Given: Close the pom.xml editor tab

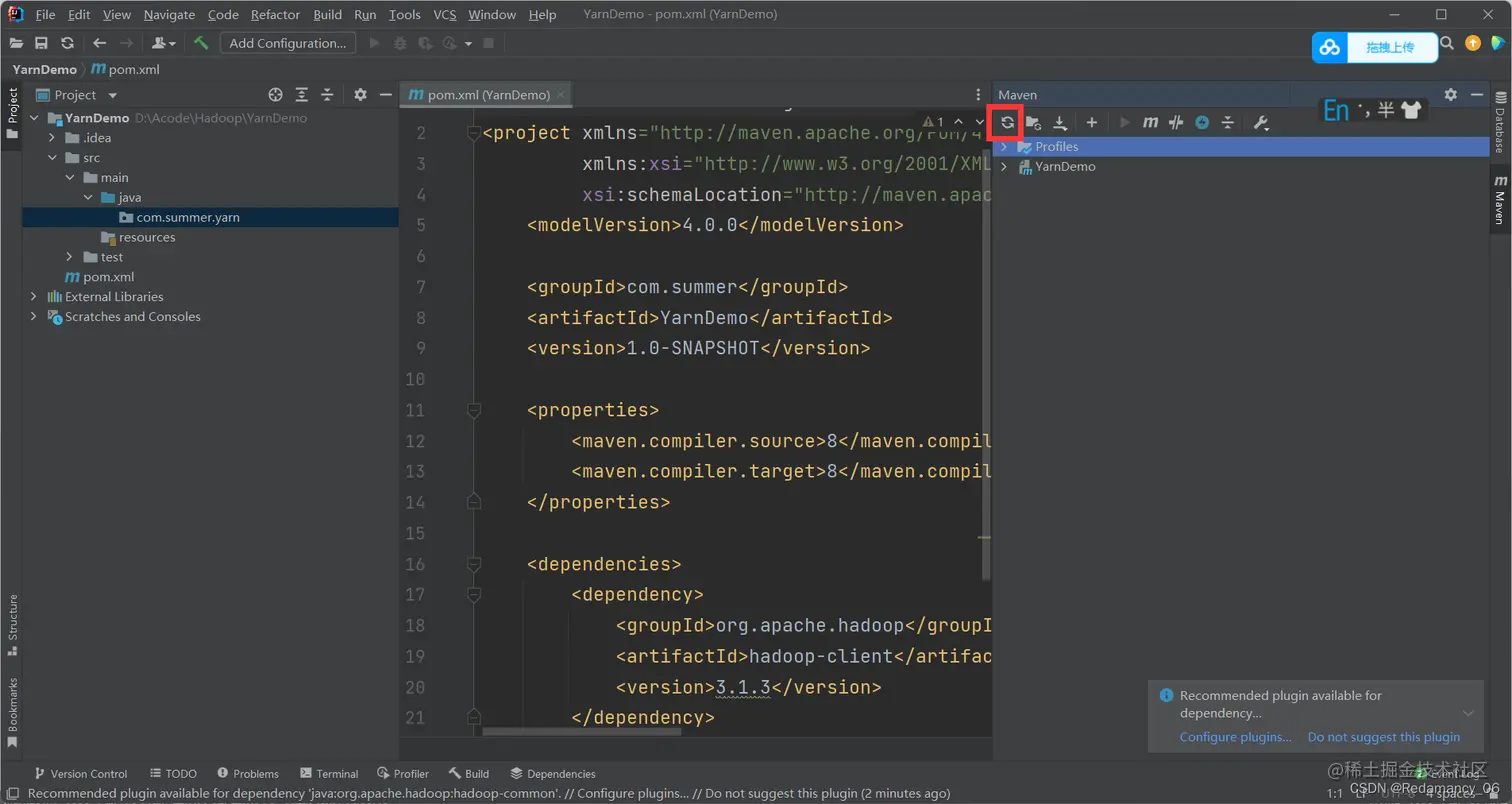Looking at the screenshot, I should tap(563, 95).
